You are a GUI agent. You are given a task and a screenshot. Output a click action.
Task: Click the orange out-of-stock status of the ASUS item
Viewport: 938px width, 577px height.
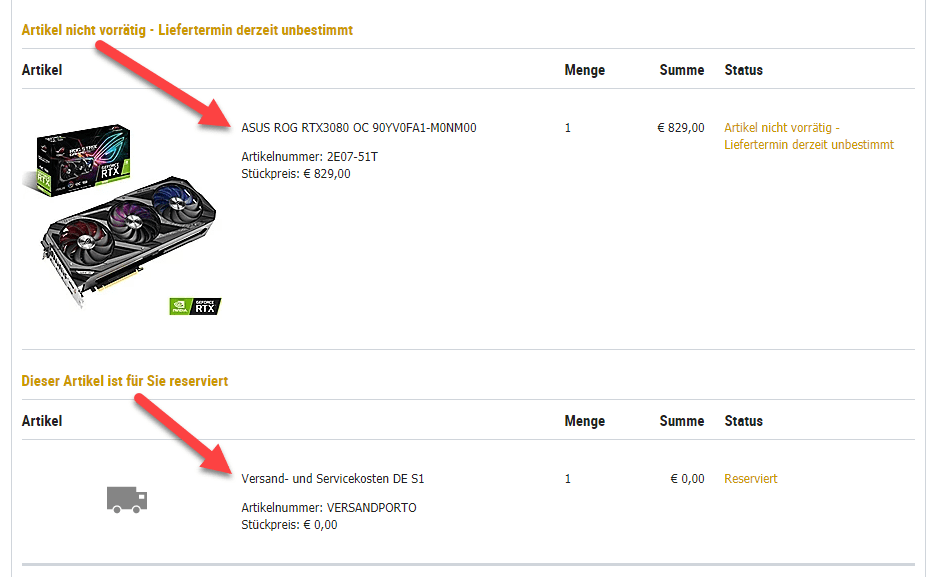(808, 136)
